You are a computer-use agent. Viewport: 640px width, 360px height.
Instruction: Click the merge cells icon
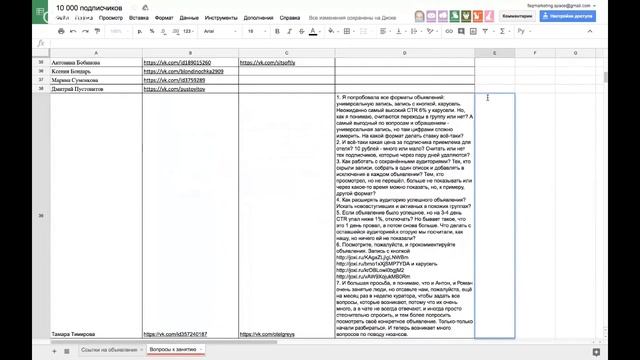[x=363, y=31]
